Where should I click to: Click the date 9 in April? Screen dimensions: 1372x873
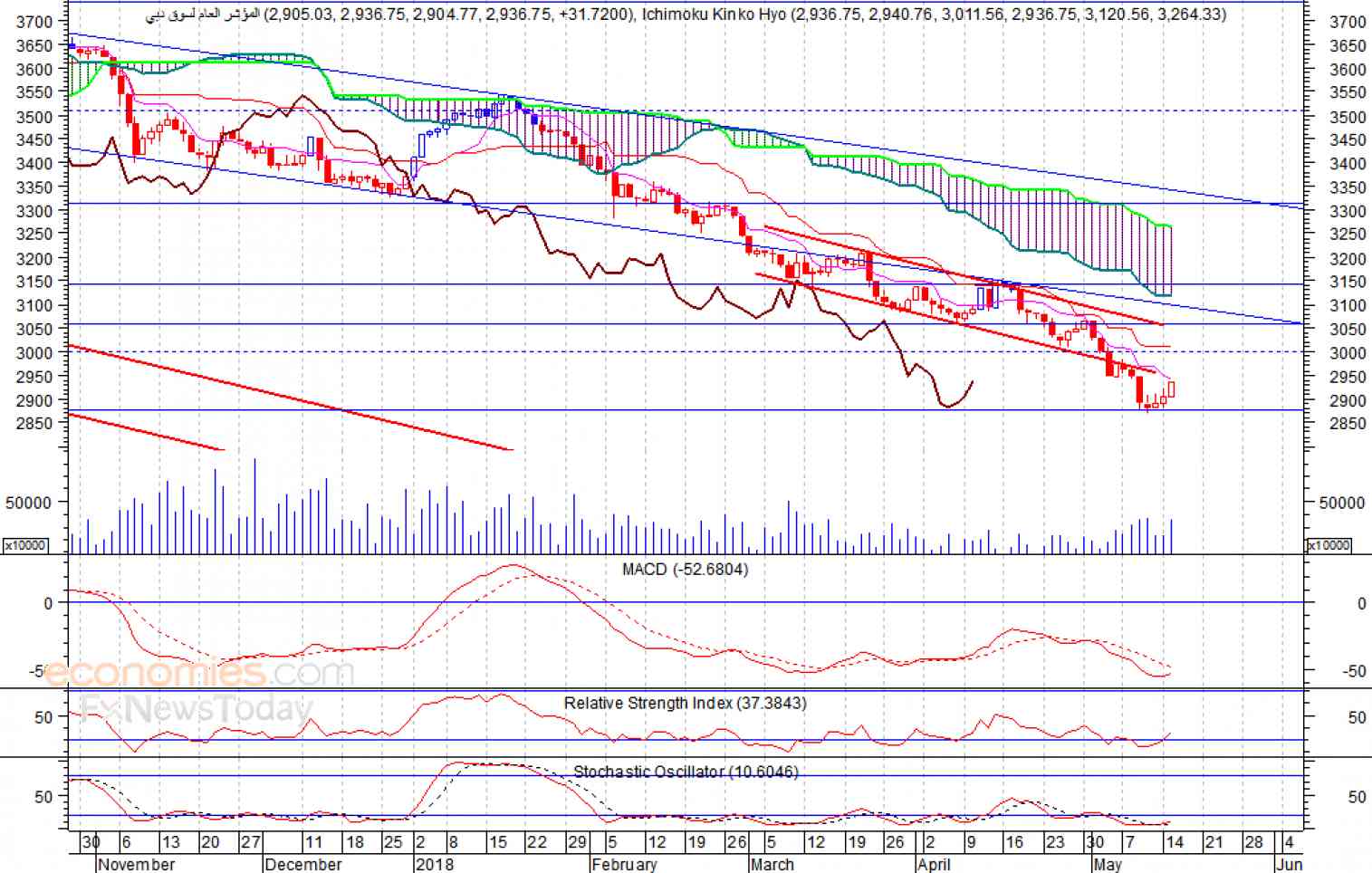coord(974,842)
